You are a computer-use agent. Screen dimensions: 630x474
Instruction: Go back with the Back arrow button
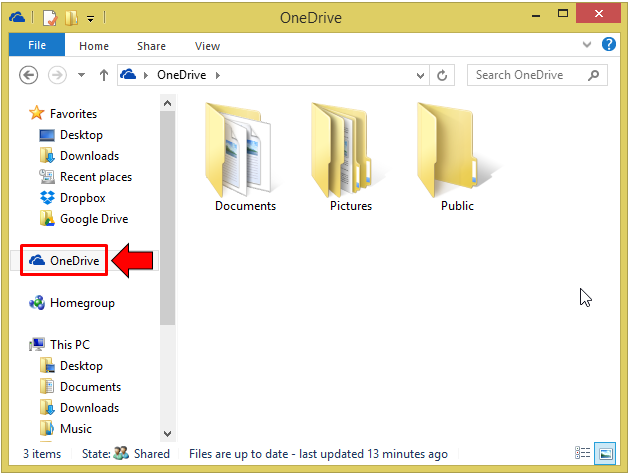coord(29,75)
